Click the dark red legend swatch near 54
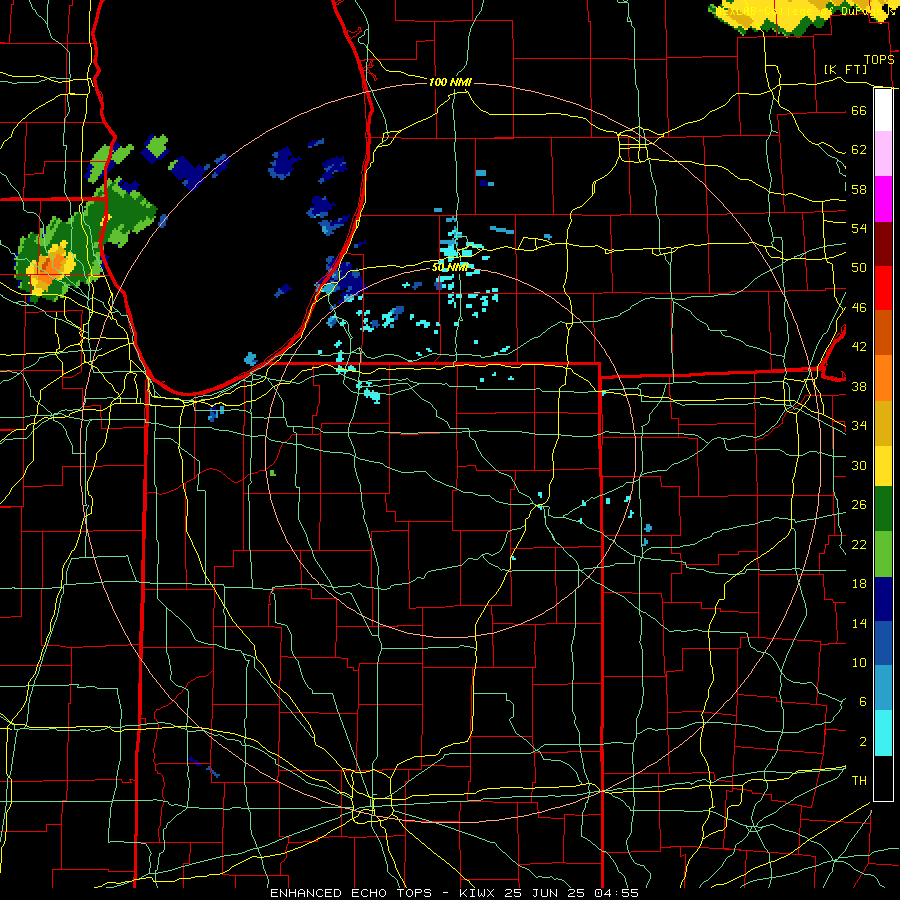 [x=883, y=244]
